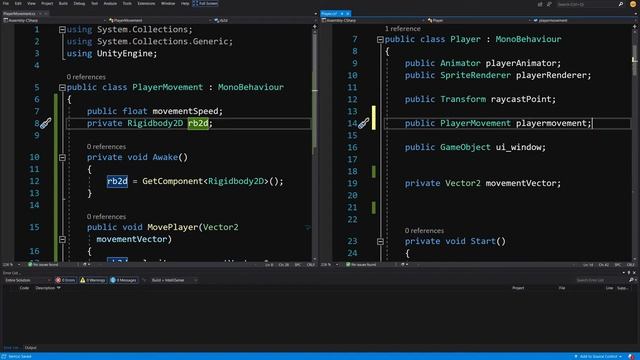
Task: Click the Code column header in the Error List
Action: [x=24, y=288]
